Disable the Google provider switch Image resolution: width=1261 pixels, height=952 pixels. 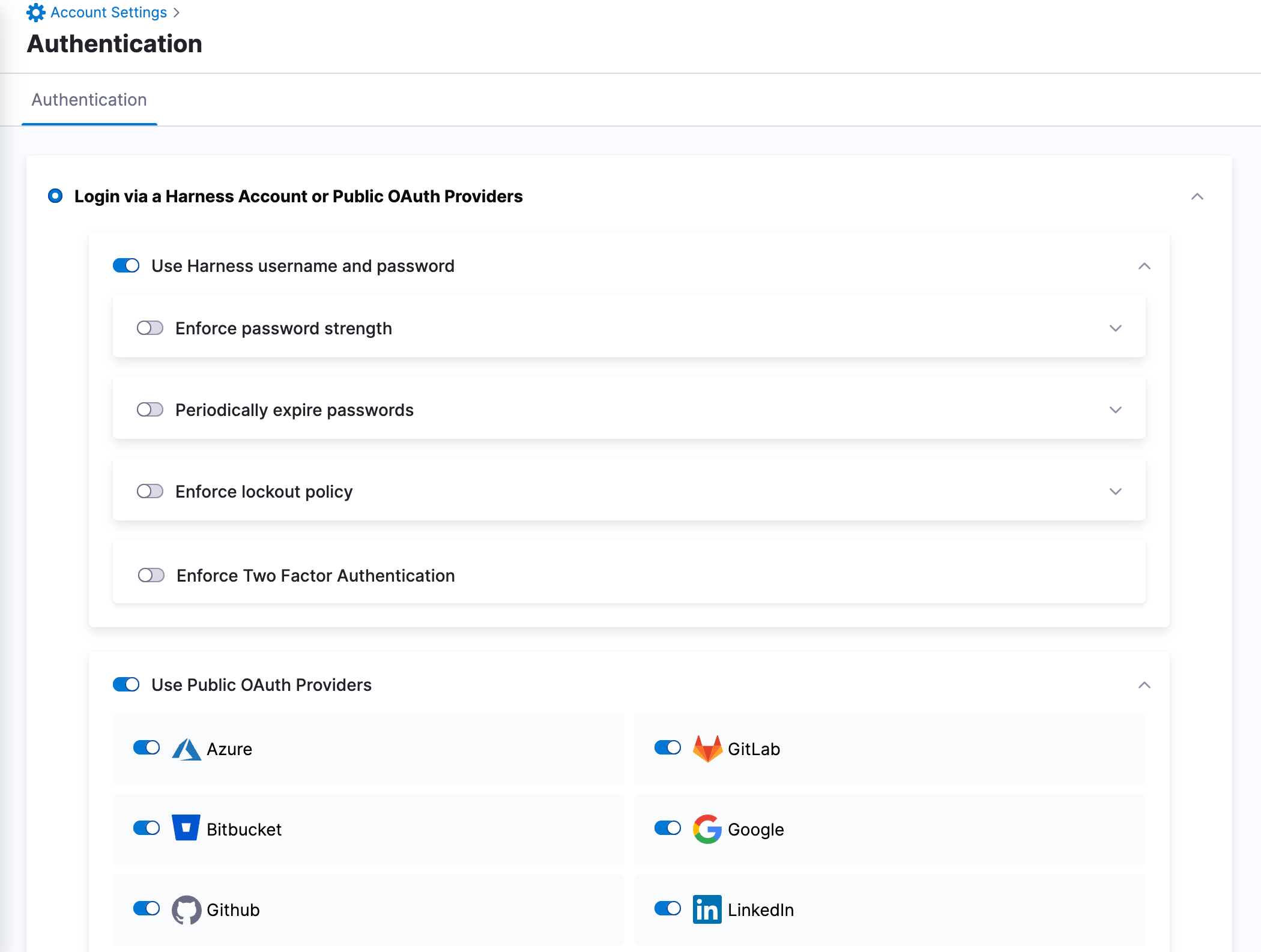[x=667, y=828]
